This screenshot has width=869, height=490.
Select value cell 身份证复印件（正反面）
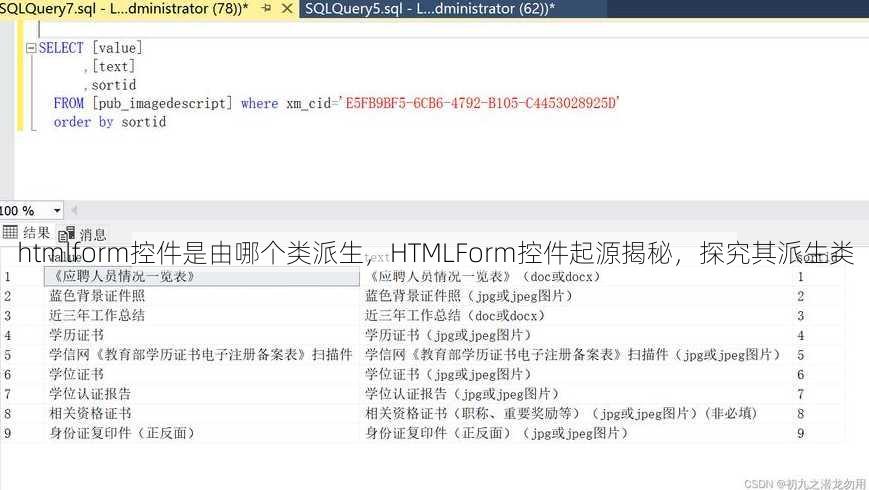coord(202,433)
